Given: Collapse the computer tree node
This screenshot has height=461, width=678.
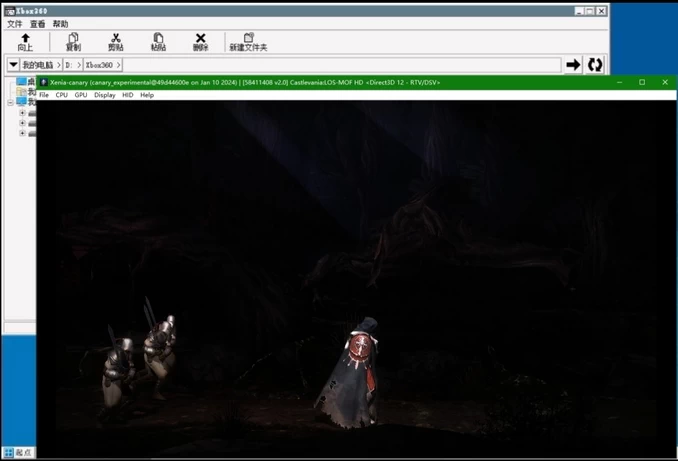Looking at the screenshot, I should pos(10,102).
